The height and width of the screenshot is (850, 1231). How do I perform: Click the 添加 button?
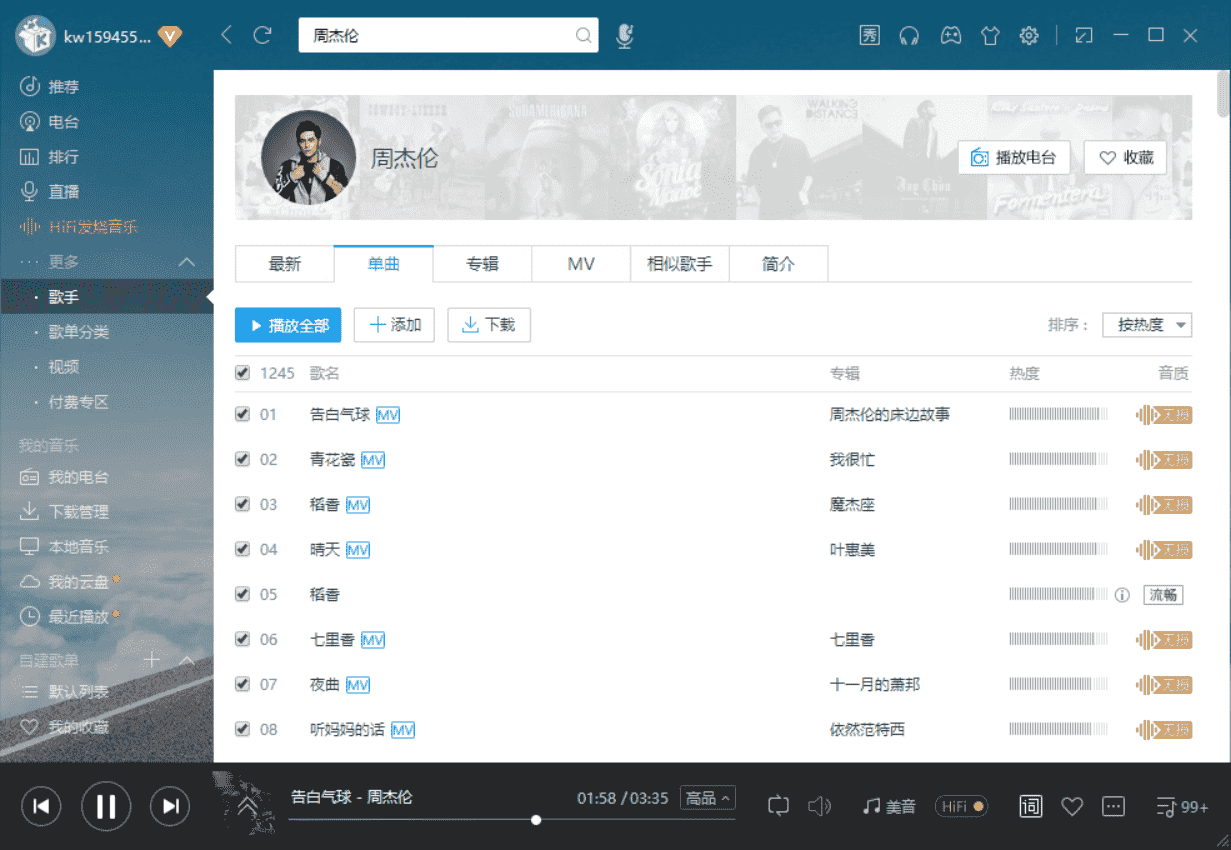tap(394, 325)
